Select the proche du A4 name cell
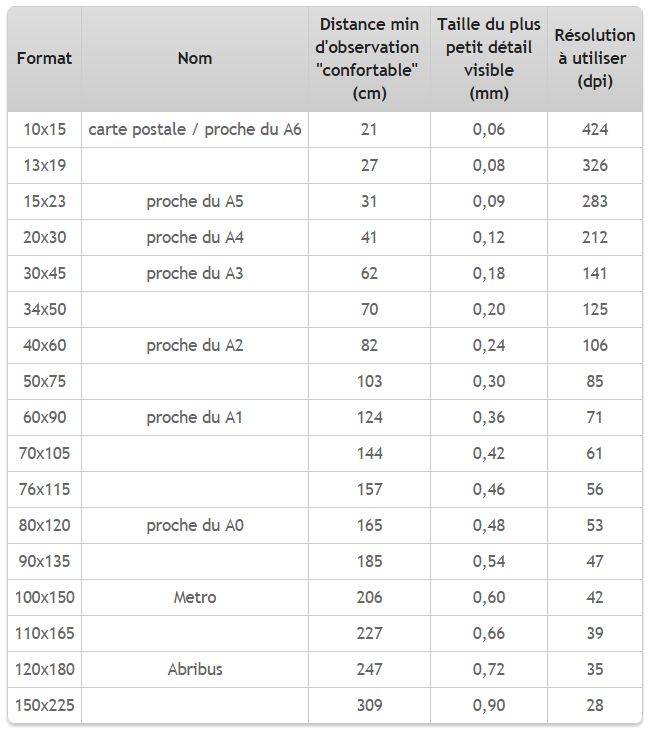This screenshot has height=730, width=651. [195, 237]
